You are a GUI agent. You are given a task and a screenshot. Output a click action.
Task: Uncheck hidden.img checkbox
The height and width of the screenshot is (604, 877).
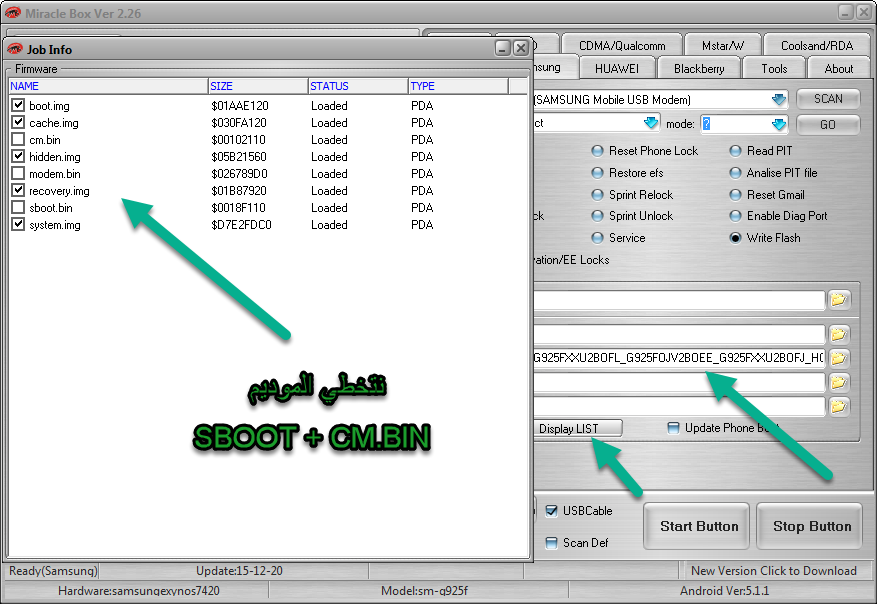(x=18, y=156)
